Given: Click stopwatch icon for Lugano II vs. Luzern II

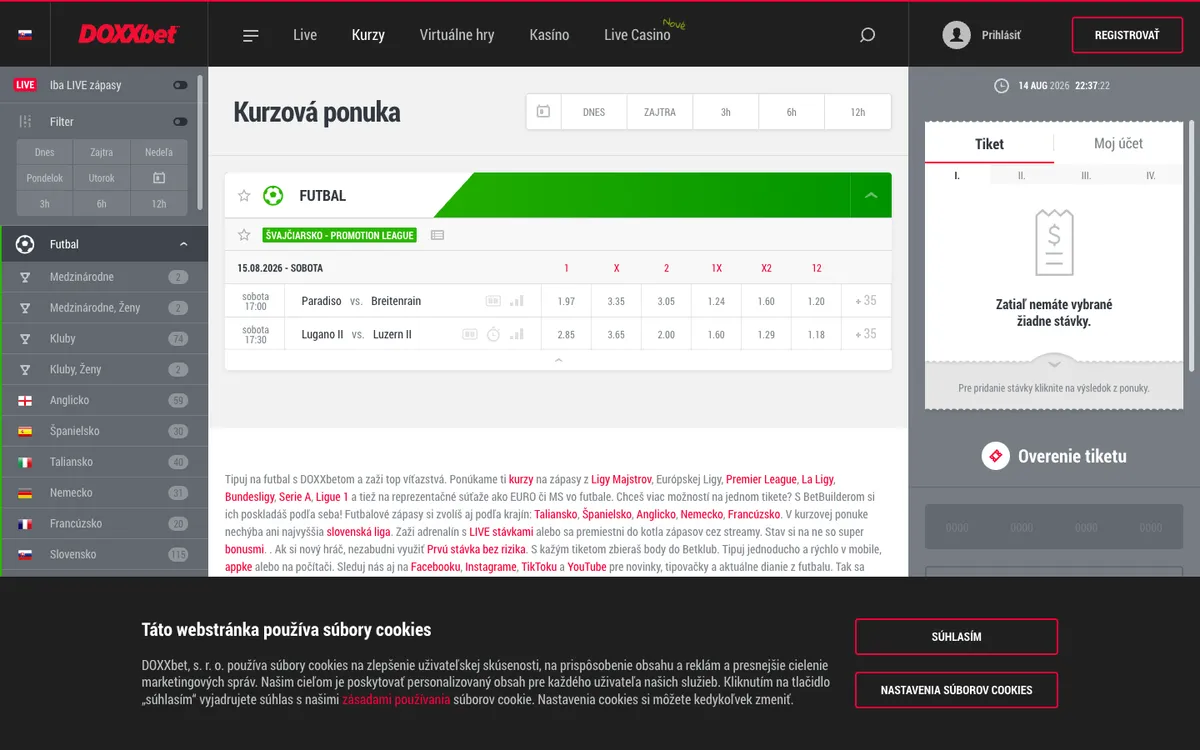Looking at the screenshot, I should 493,334.
